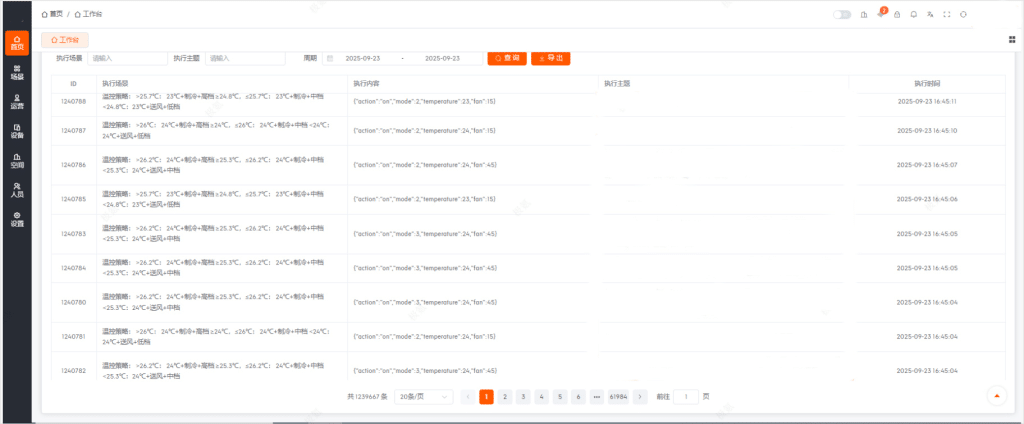Open the notification bell

pos(913,14)
